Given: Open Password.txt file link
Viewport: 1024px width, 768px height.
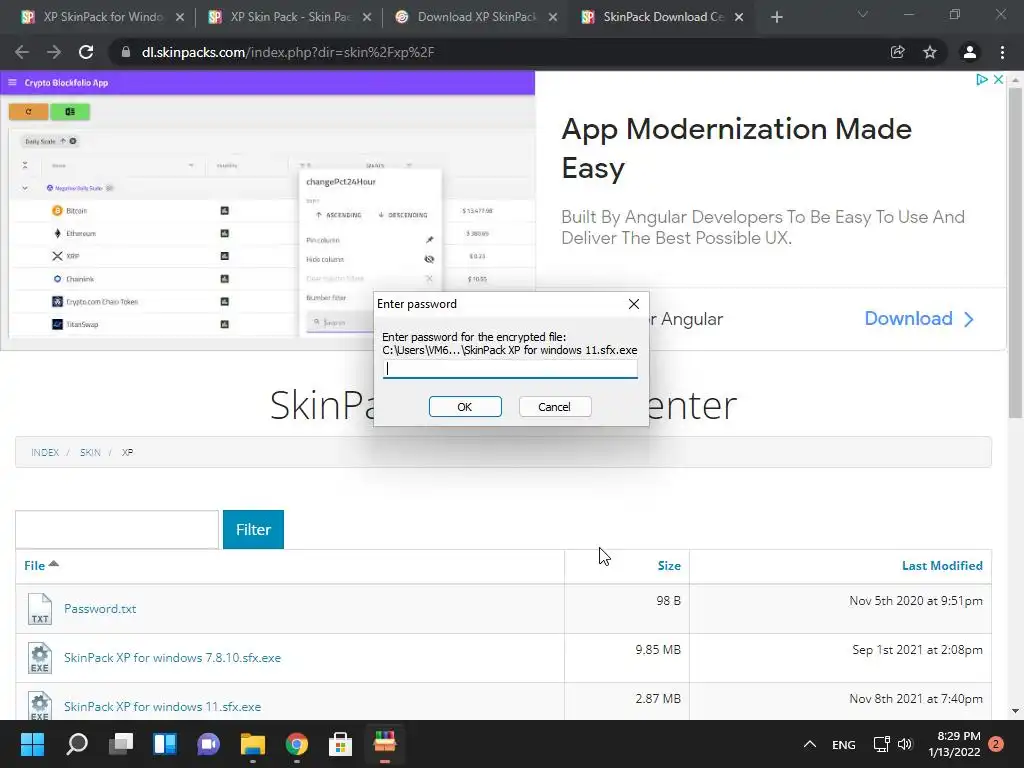Looking at the screenshot, I should [x=100, y=609].
